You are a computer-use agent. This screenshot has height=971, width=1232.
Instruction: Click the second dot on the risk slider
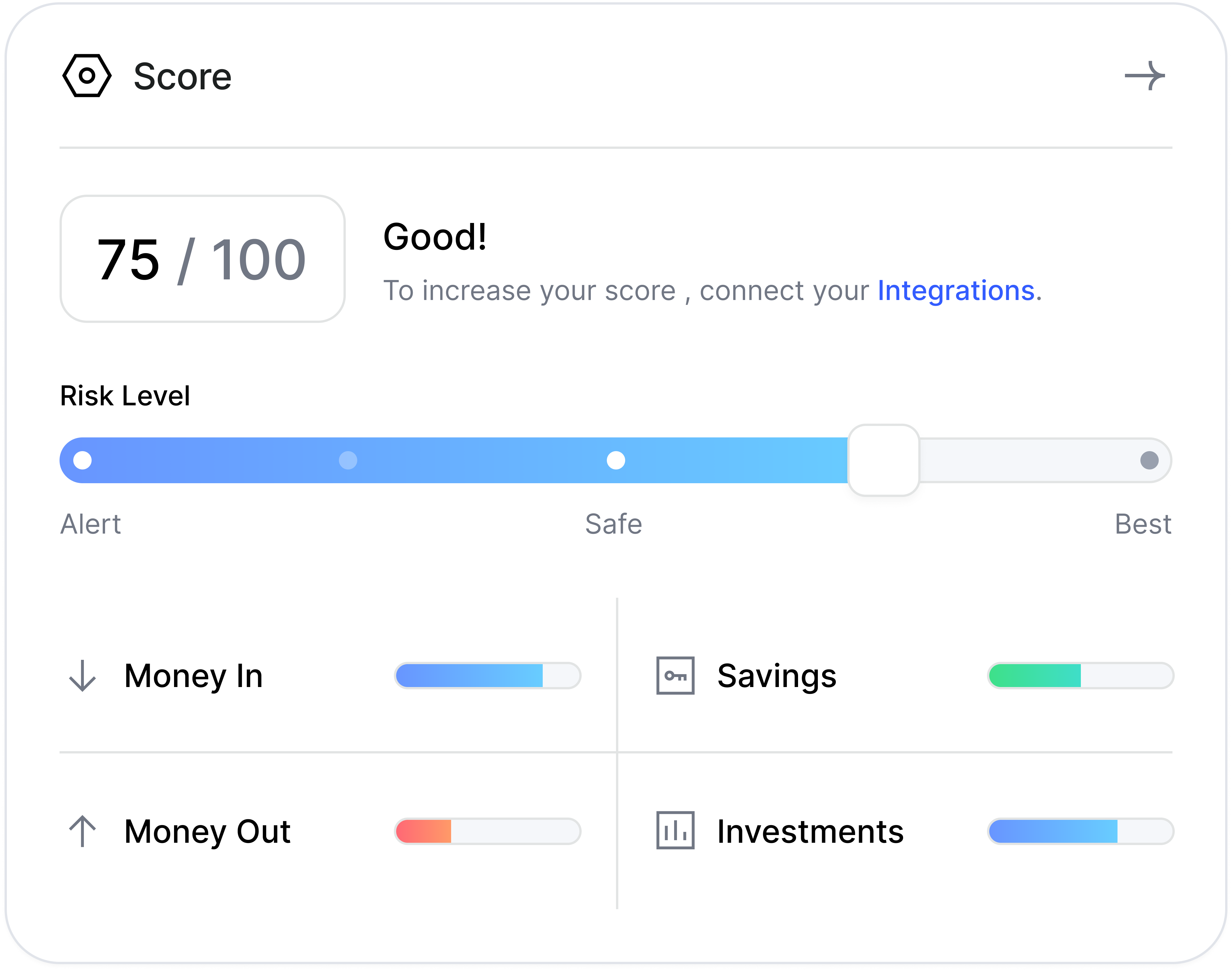coord(348,460)
